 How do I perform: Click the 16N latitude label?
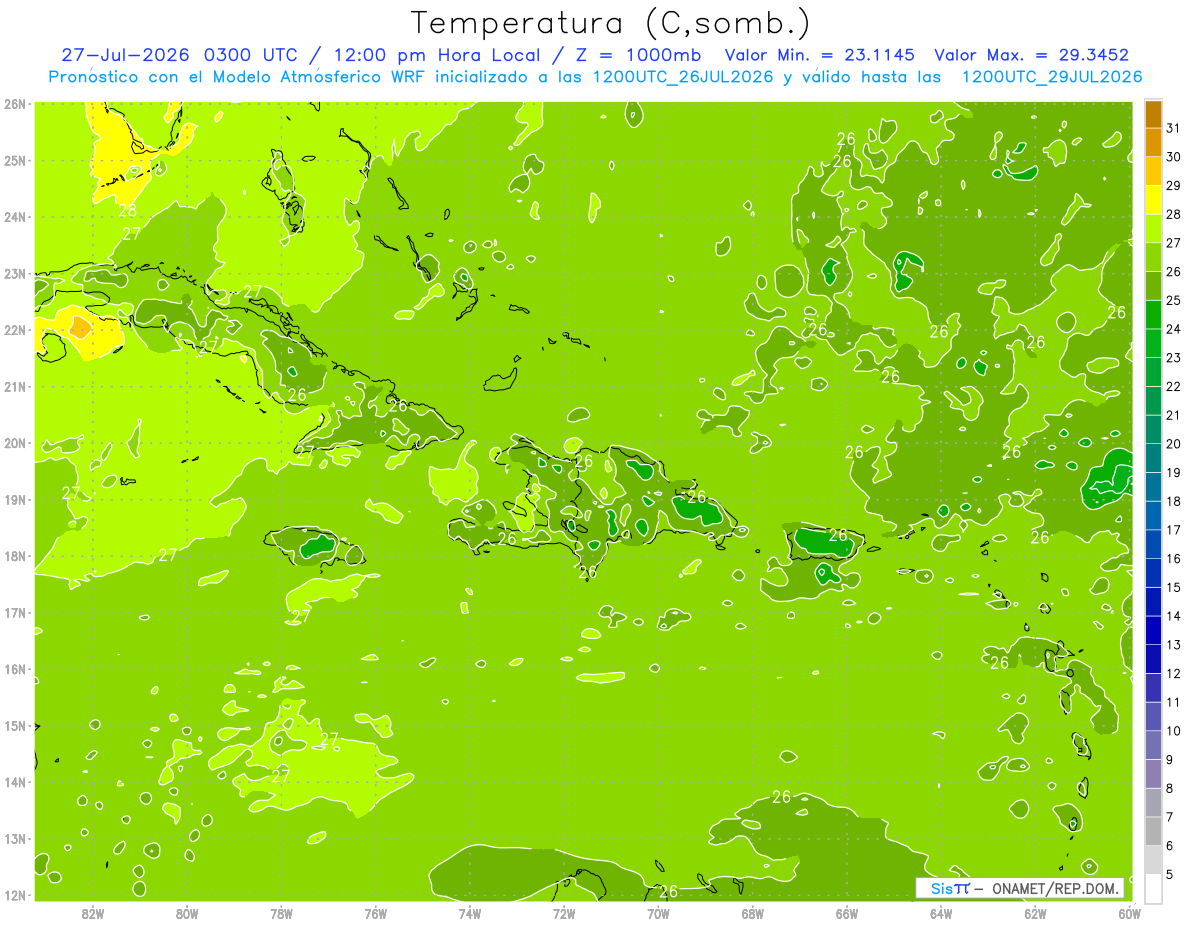coord(14,669)
